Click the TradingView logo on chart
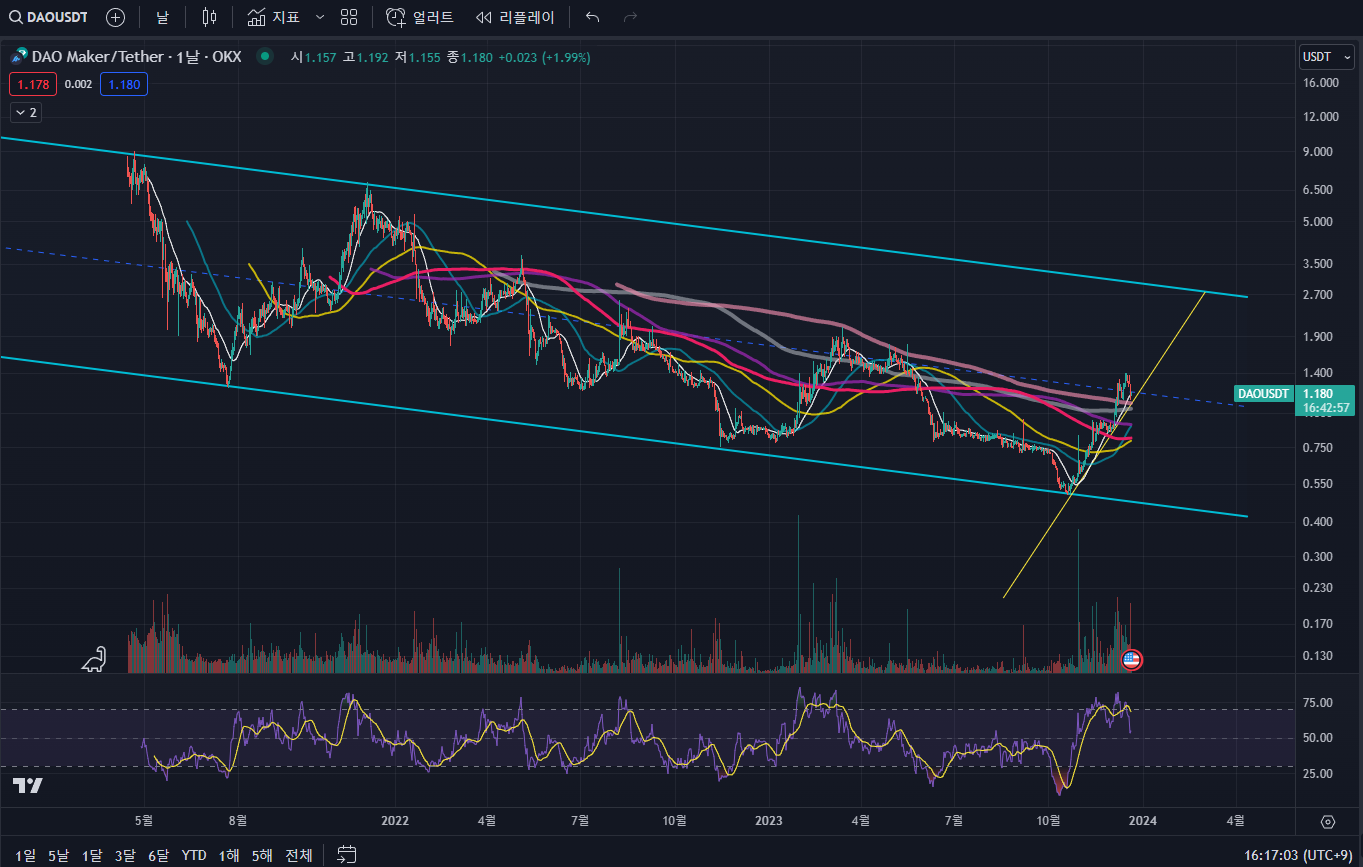 28,786
